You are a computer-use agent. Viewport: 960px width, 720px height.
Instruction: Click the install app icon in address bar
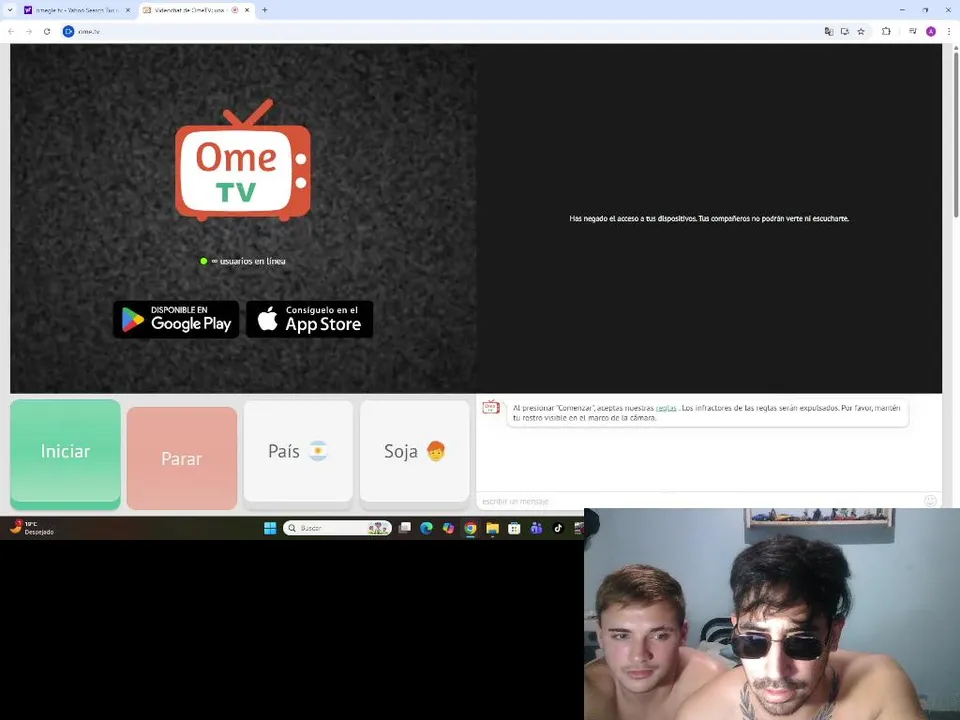tap(845, 31)
